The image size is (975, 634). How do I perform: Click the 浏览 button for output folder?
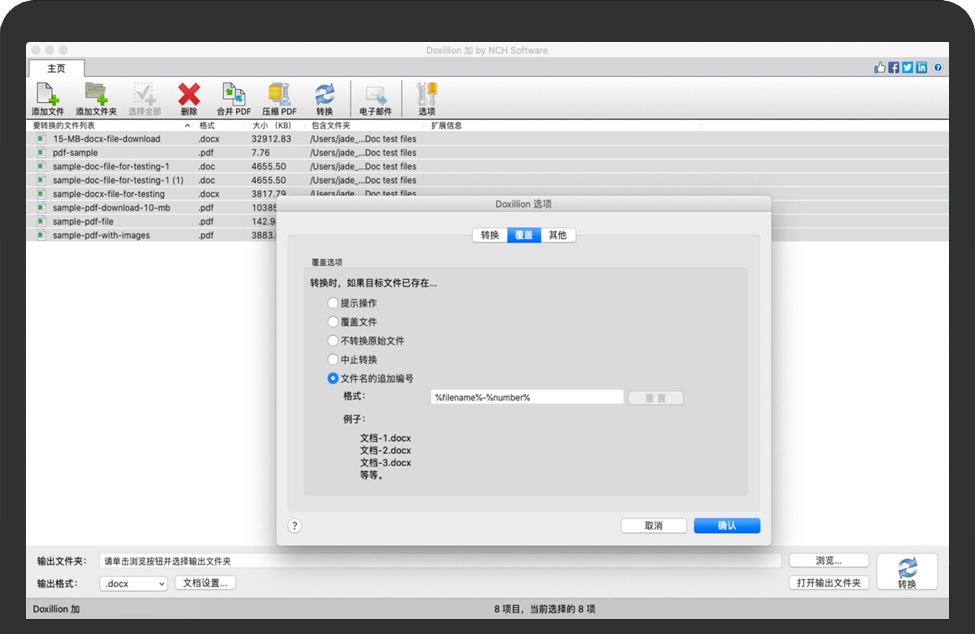828,559
